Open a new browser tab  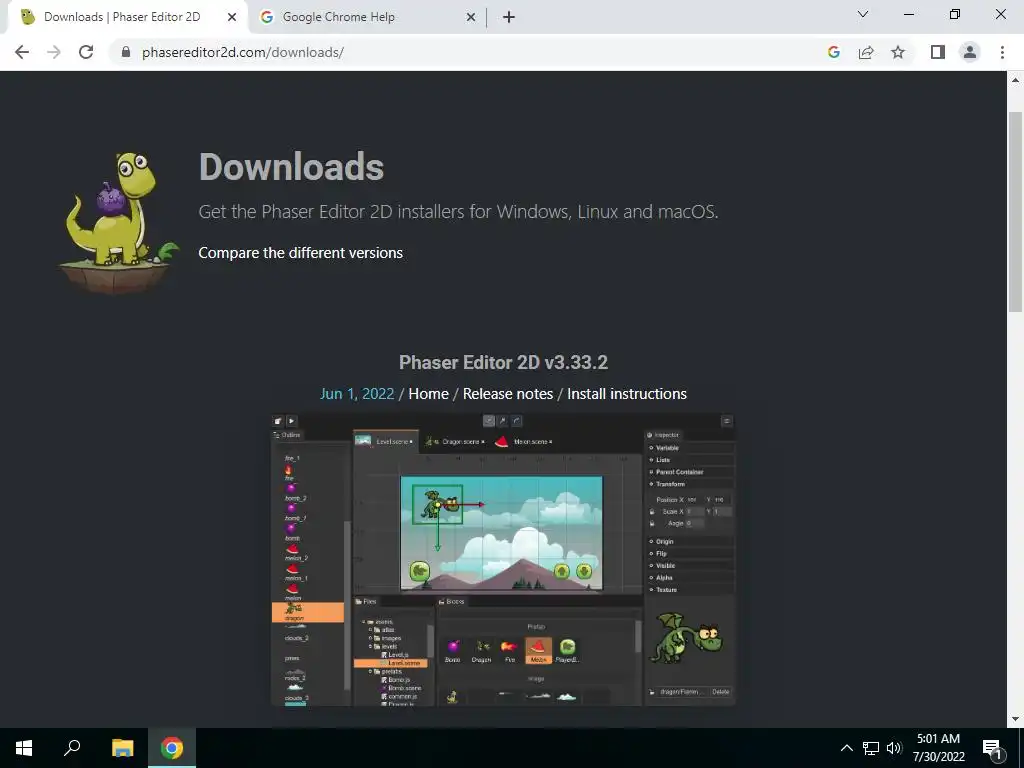(x=509, y=17)
